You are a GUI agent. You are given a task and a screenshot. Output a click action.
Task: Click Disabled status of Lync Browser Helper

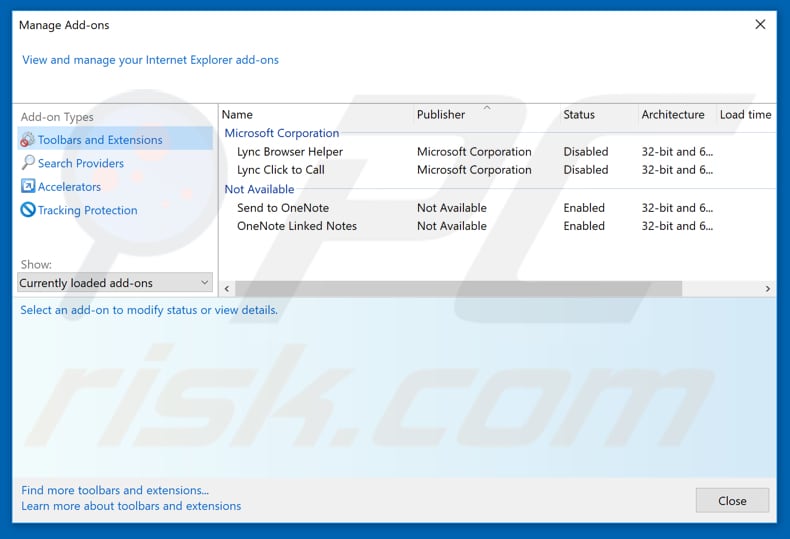click(x=585, y=152)
